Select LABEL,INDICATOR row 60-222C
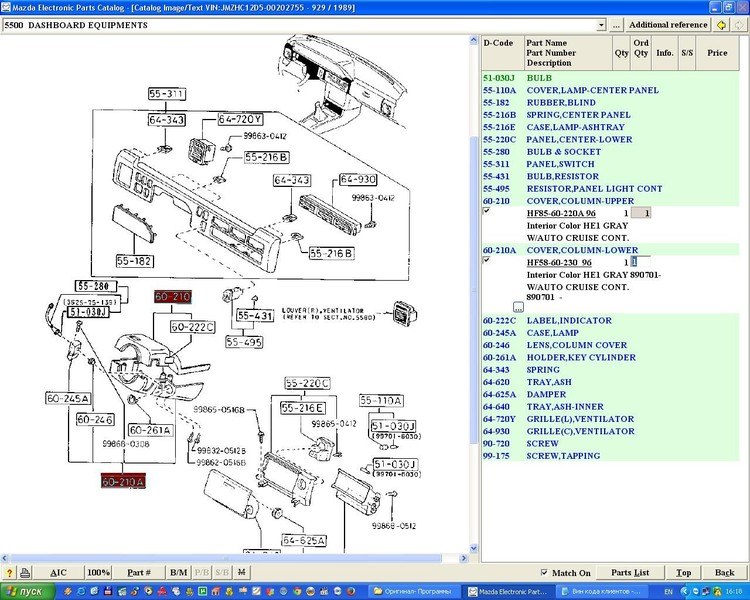Screen dimensions: 750x600 [610, 321]
